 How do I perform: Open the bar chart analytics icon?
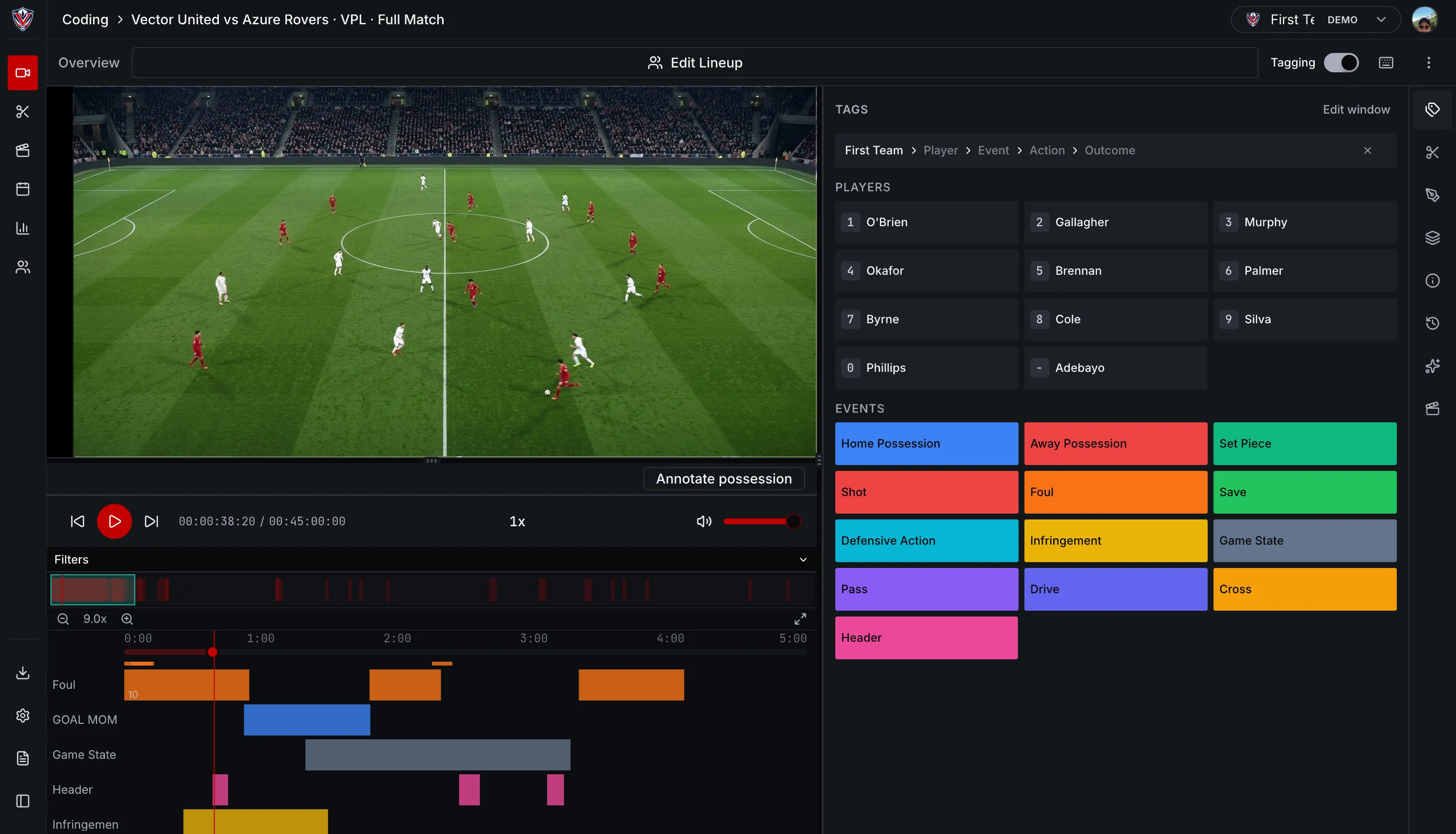(23, 229)
